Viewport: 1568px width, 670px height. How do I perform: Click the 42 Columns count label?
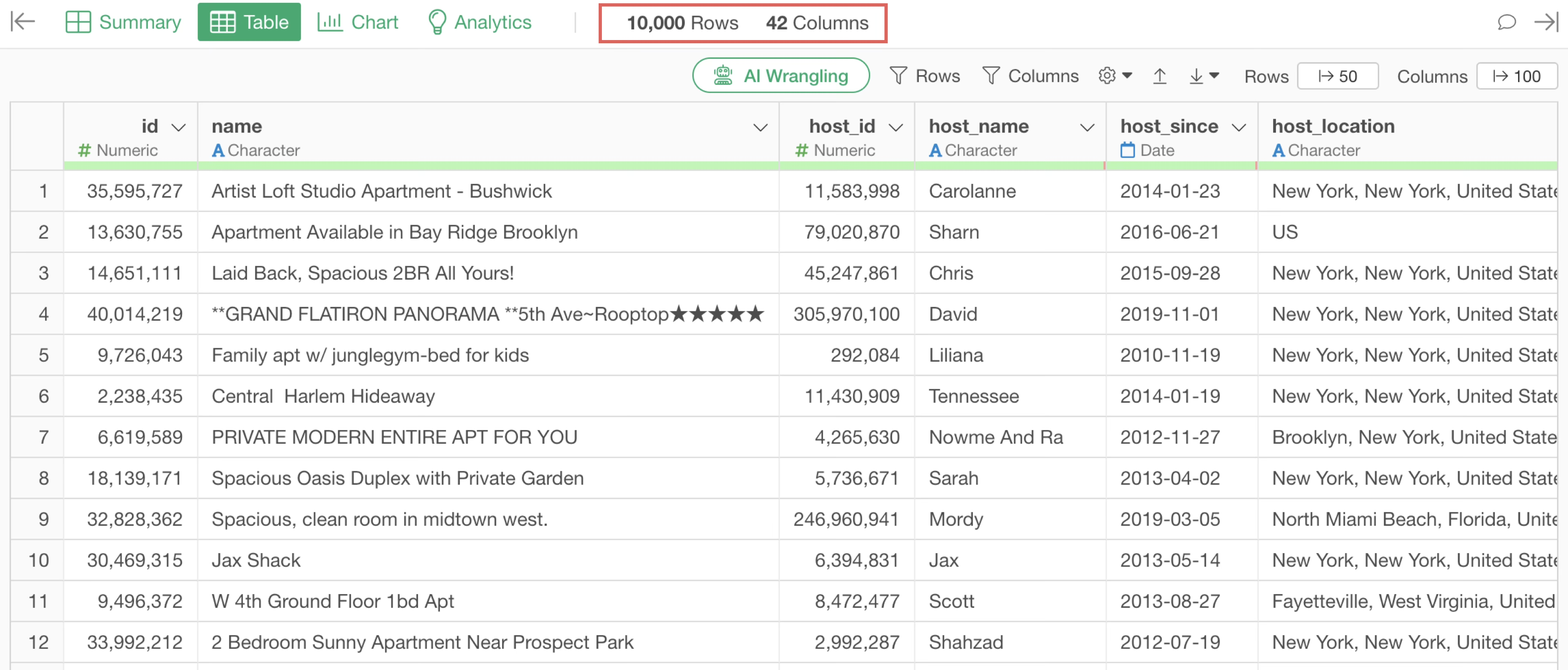point(817,23)
